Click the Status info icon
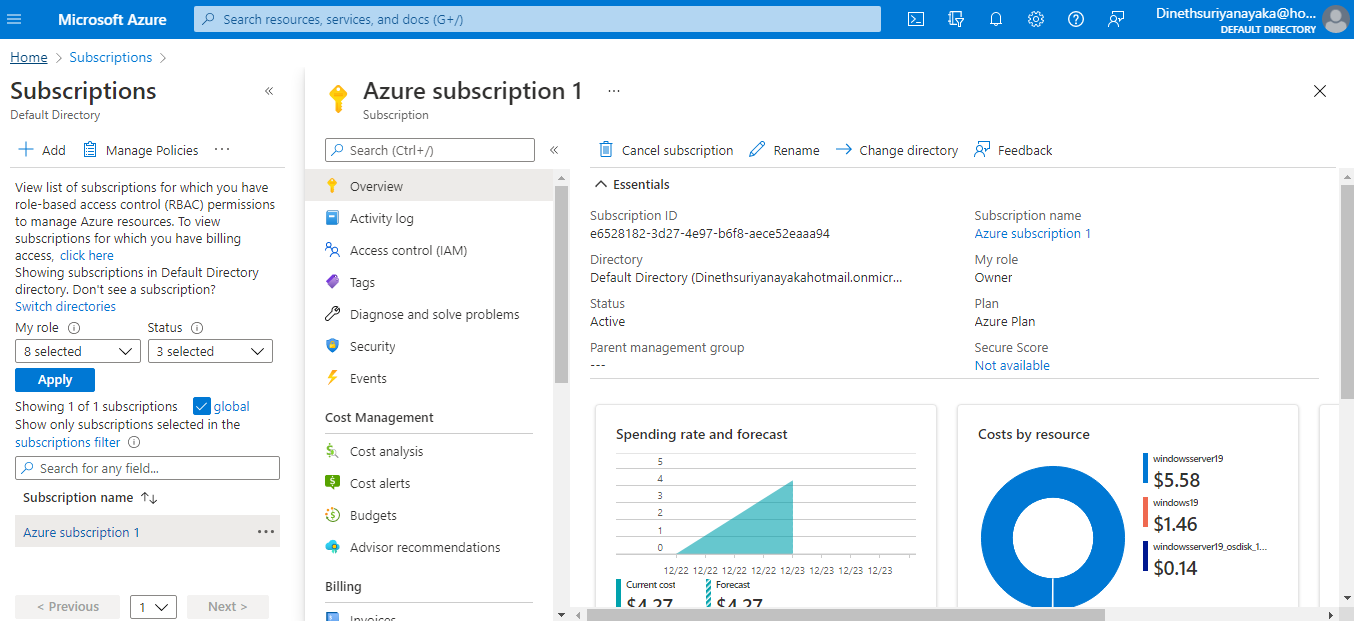The height and width of the screenshot is (621, 1354). tap(197, 328)
